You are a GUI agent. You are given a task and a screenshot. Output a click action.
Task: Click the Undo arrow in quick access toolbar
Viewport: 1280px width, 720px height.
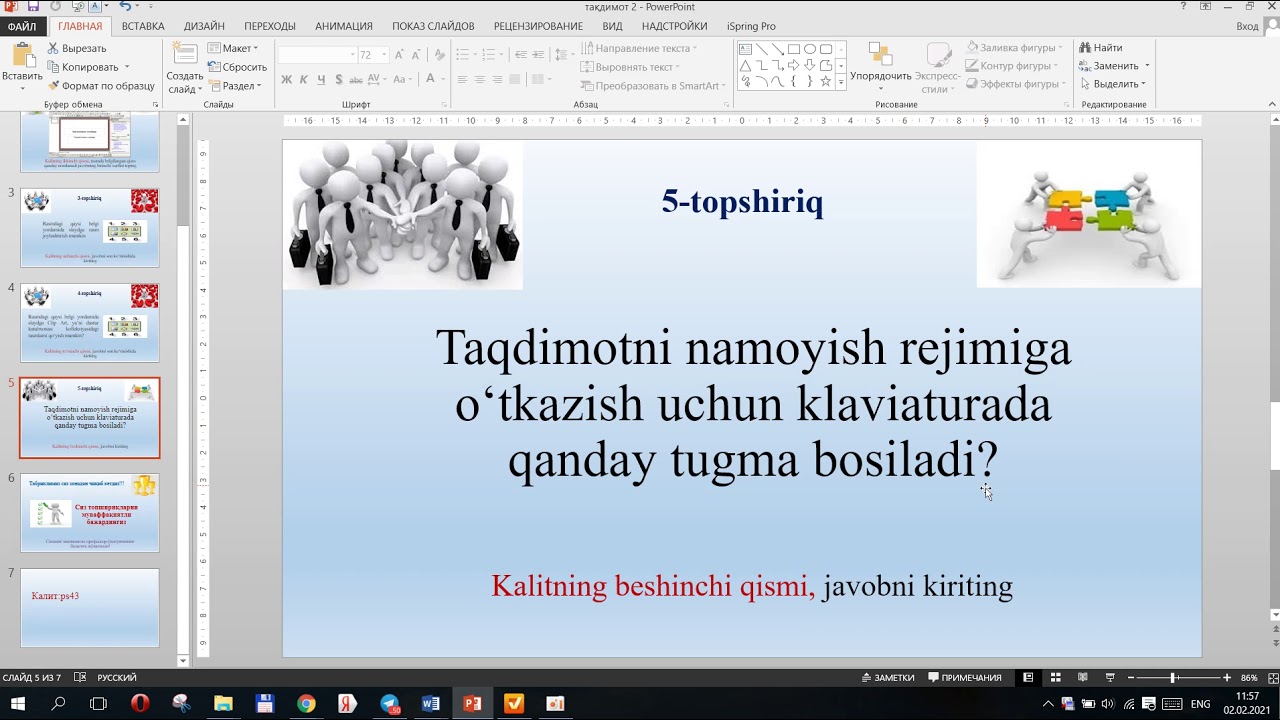pyautogui.click(x=125, y=7)
